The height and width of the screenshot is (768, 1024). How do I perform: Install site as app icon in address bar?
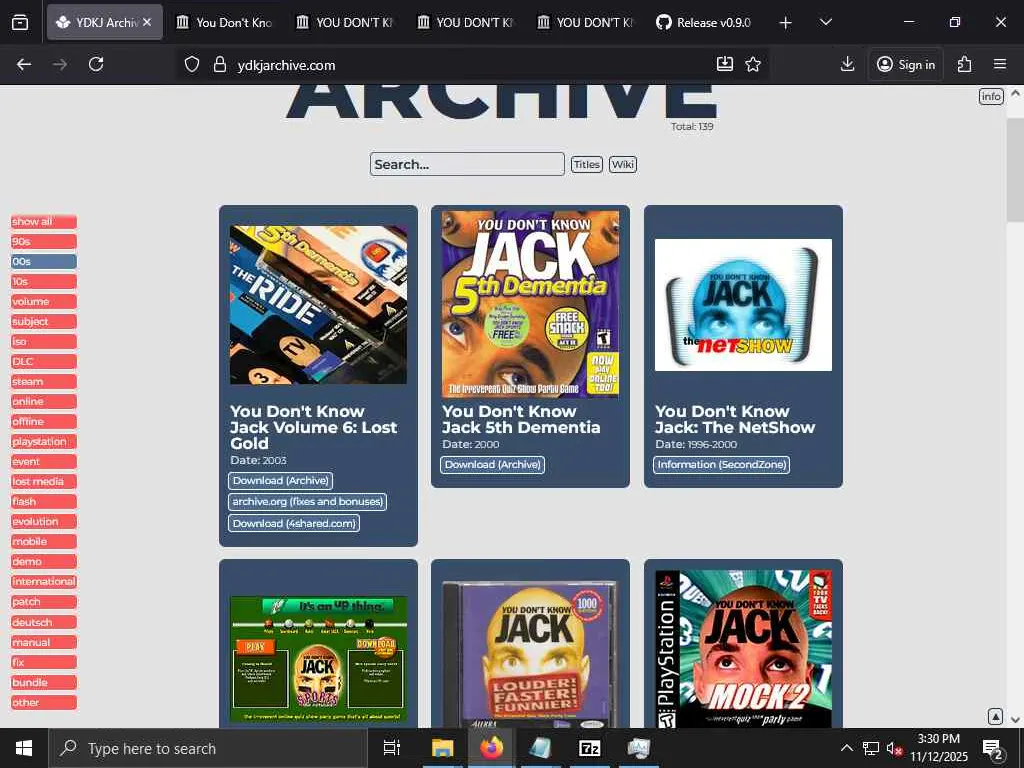725,64
